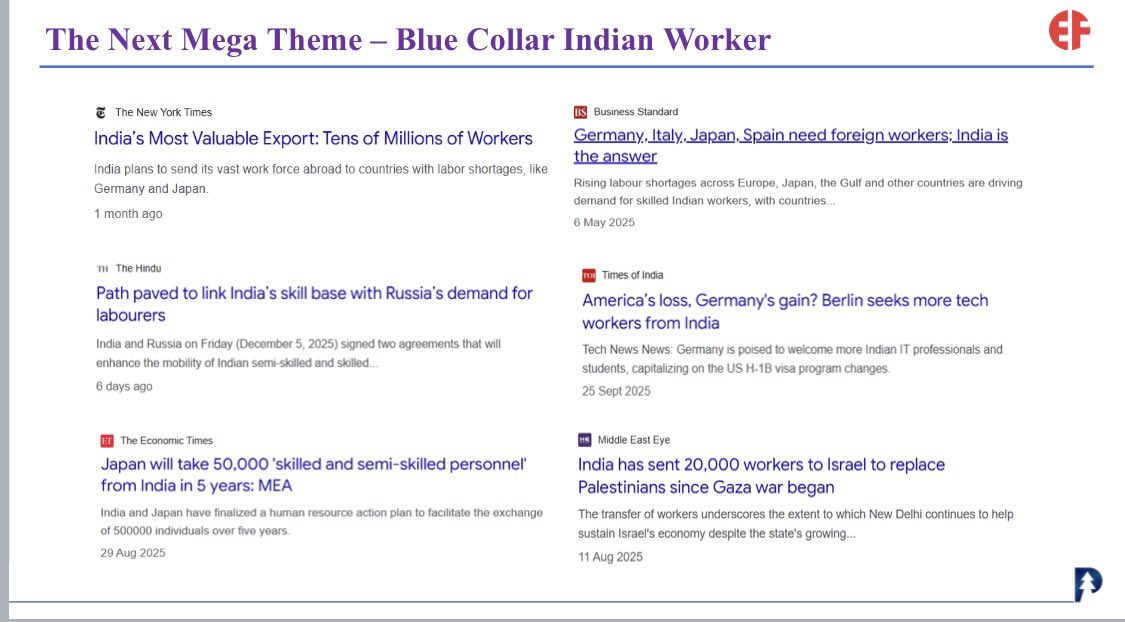Click the red EF logo
This screenshot has height=622, width=1125.
coord(1069,30)
